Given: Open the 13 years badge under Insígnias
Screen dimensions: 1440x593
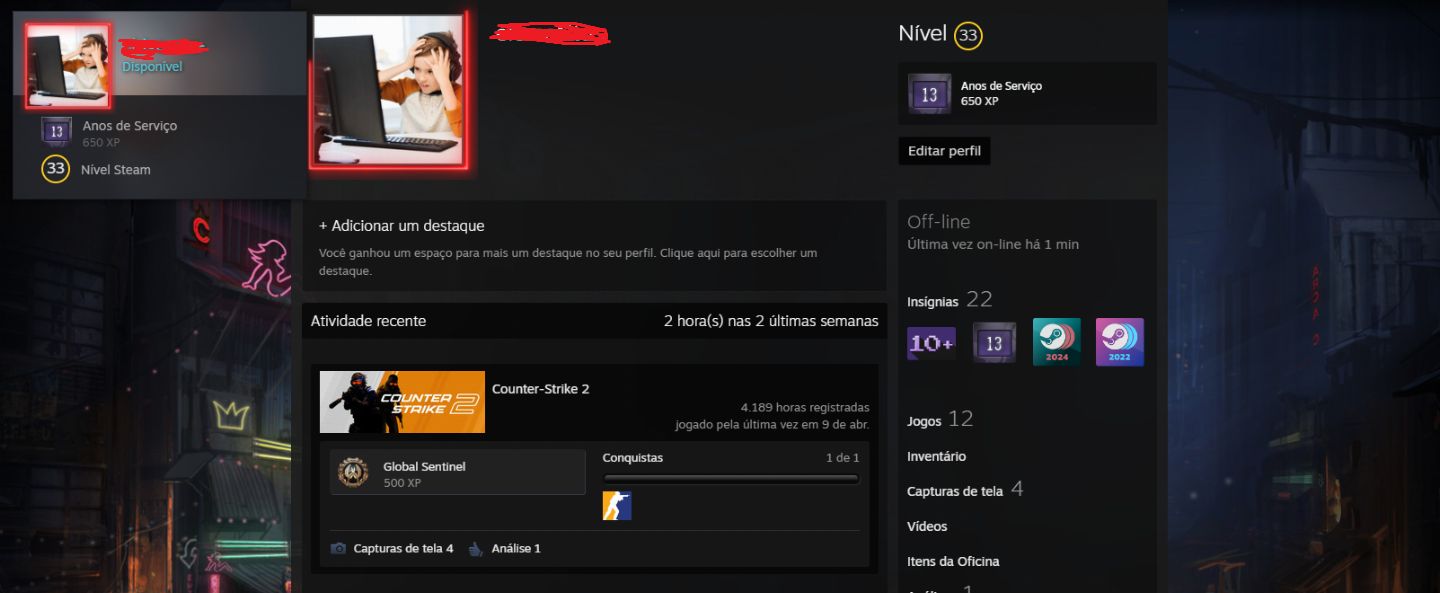Looking at the screenshot, I should [x=994, y=343].
